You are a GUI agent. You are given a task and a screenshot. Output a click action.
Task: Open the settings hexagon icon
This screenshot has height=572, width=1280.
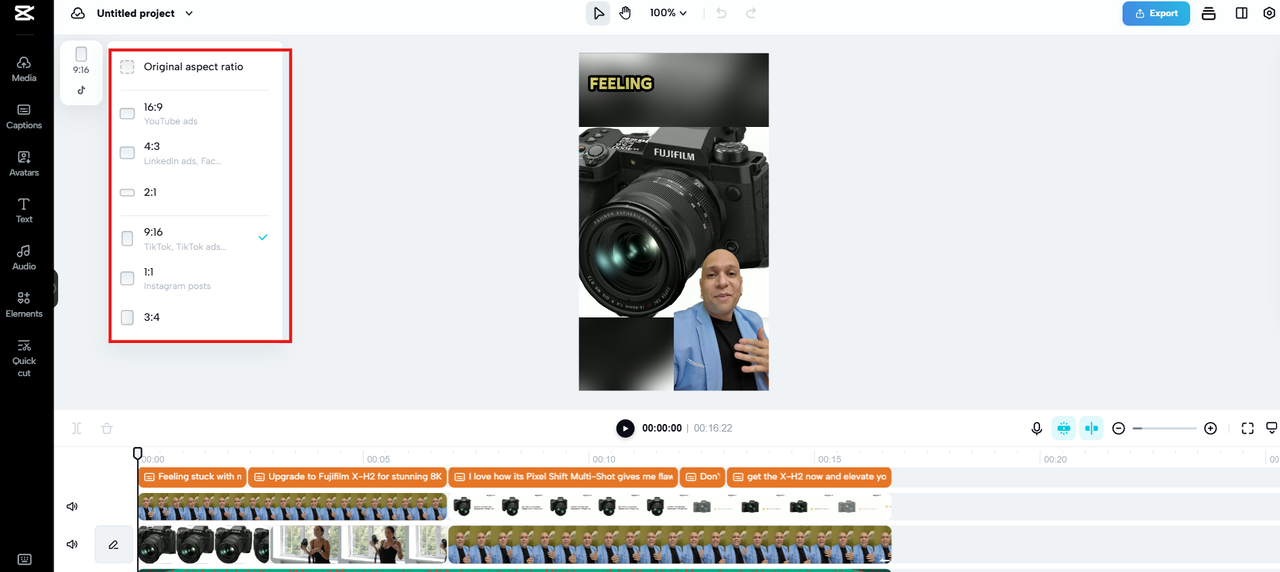pos(1269,13)
